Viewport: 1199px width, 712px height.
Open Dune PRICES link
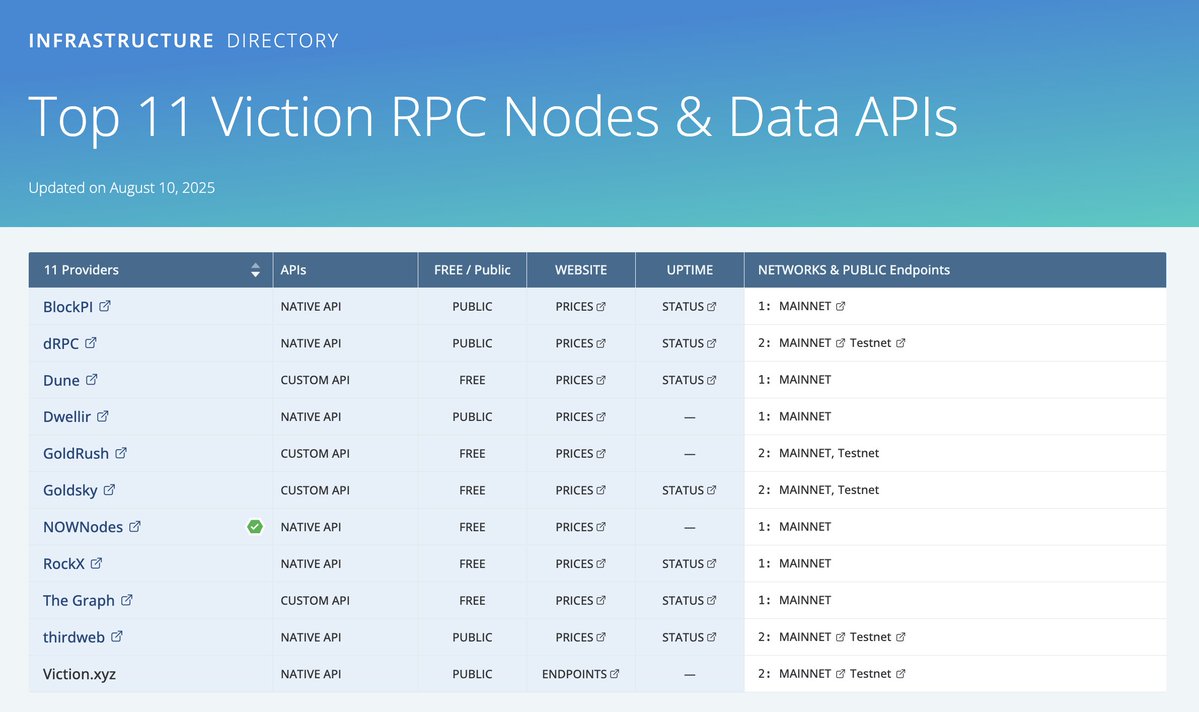pyautogui.click(x=580, y=380)
